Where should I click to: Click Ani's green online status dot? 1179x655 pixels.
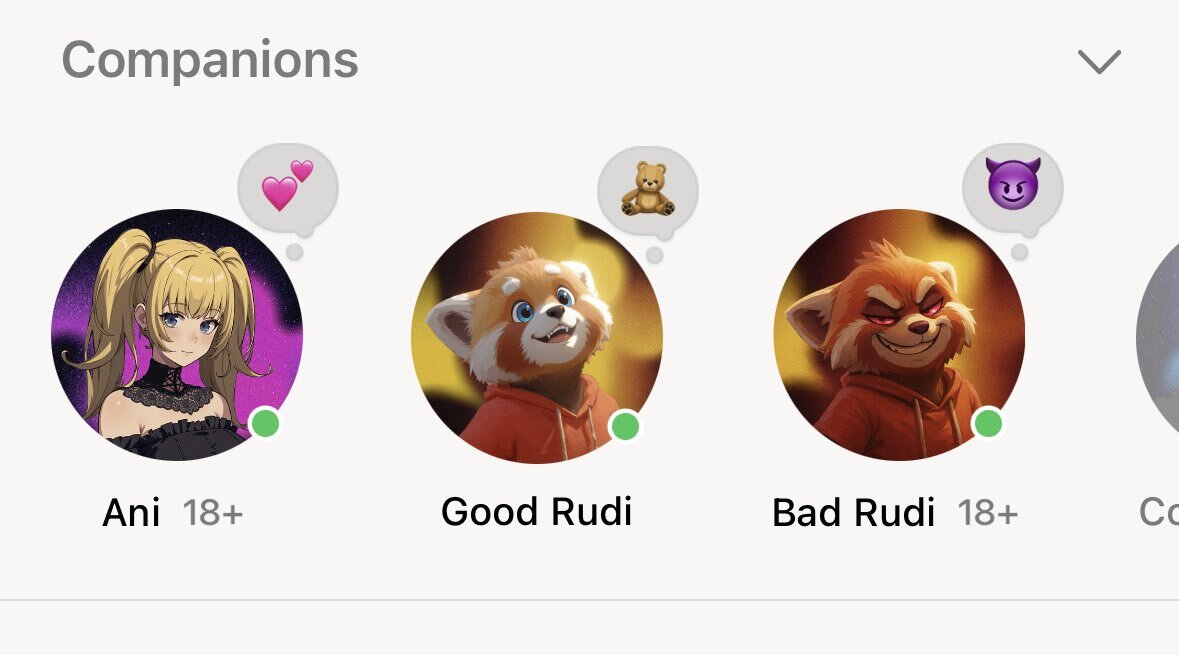coord(265,423)
